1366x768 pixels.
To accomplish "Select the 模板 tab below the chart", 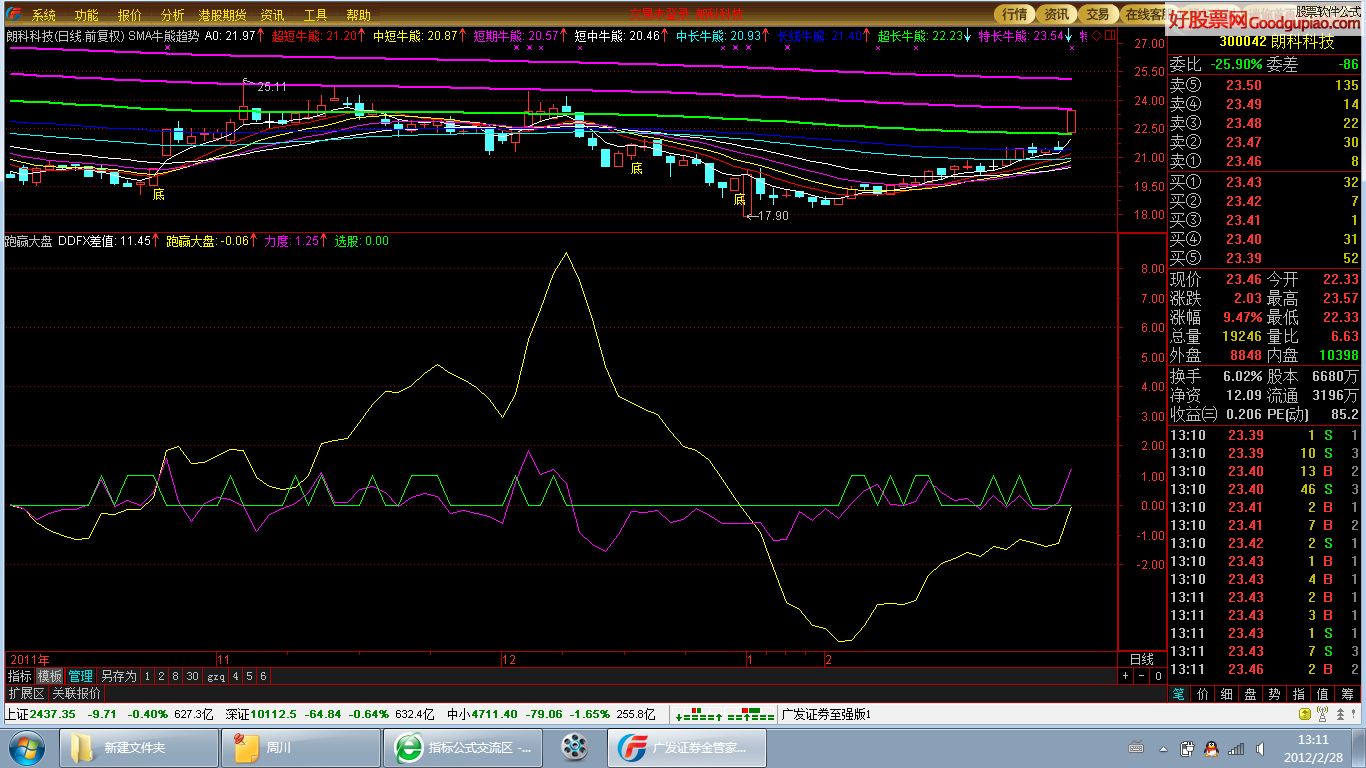I will (50, 676).
